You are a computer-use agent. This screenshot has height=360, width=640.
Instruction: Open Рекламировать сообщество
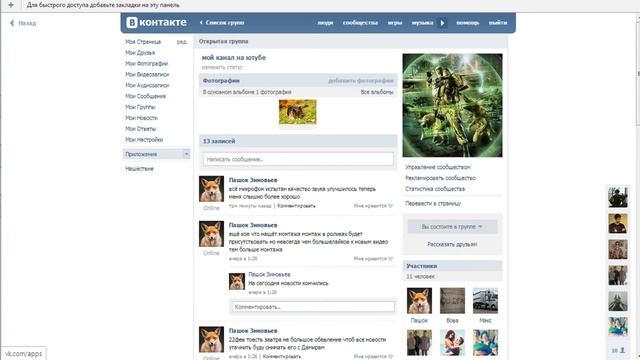440,178
